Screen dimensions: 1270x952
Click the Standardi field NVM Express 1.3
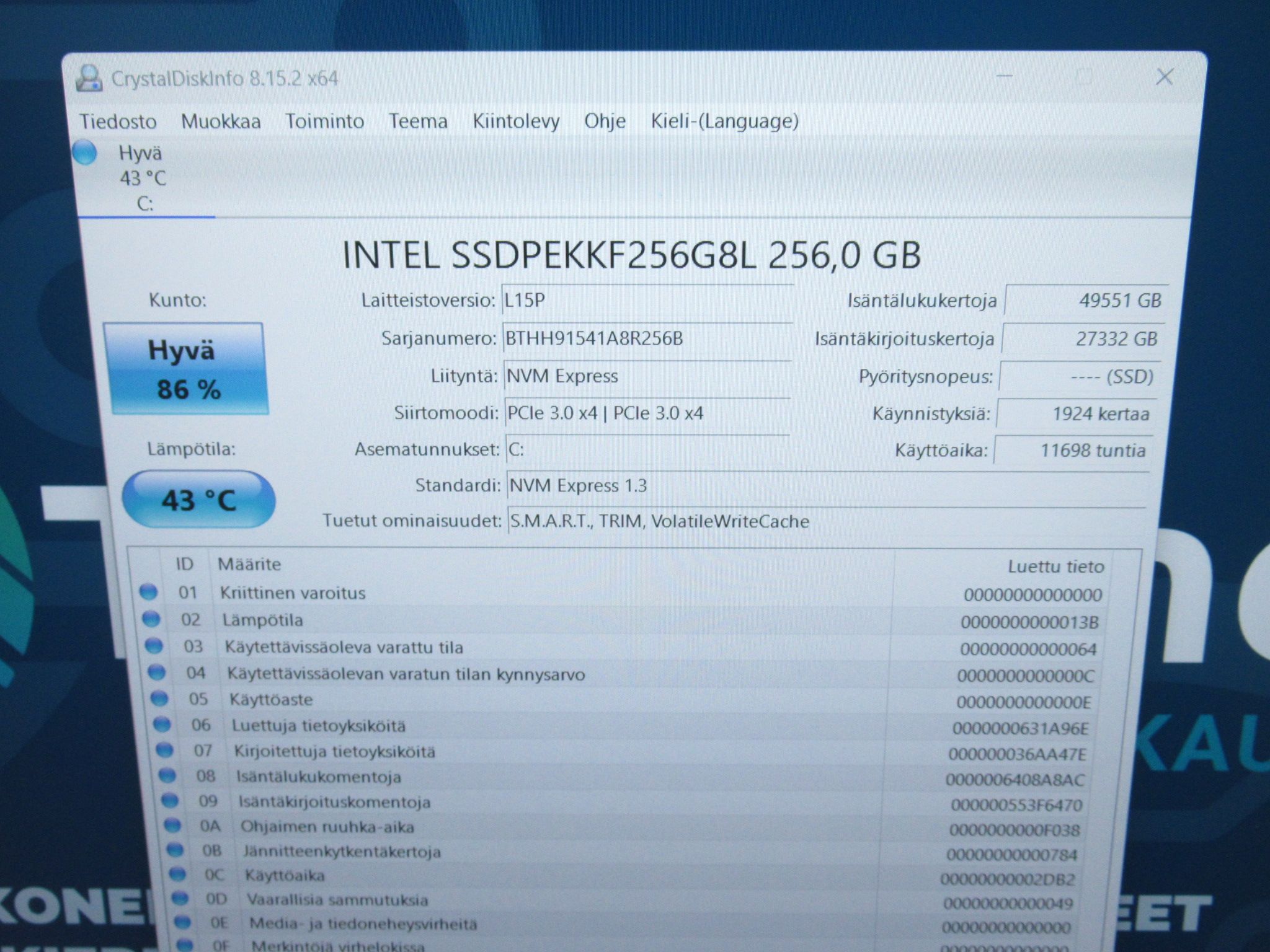(828, 485)
